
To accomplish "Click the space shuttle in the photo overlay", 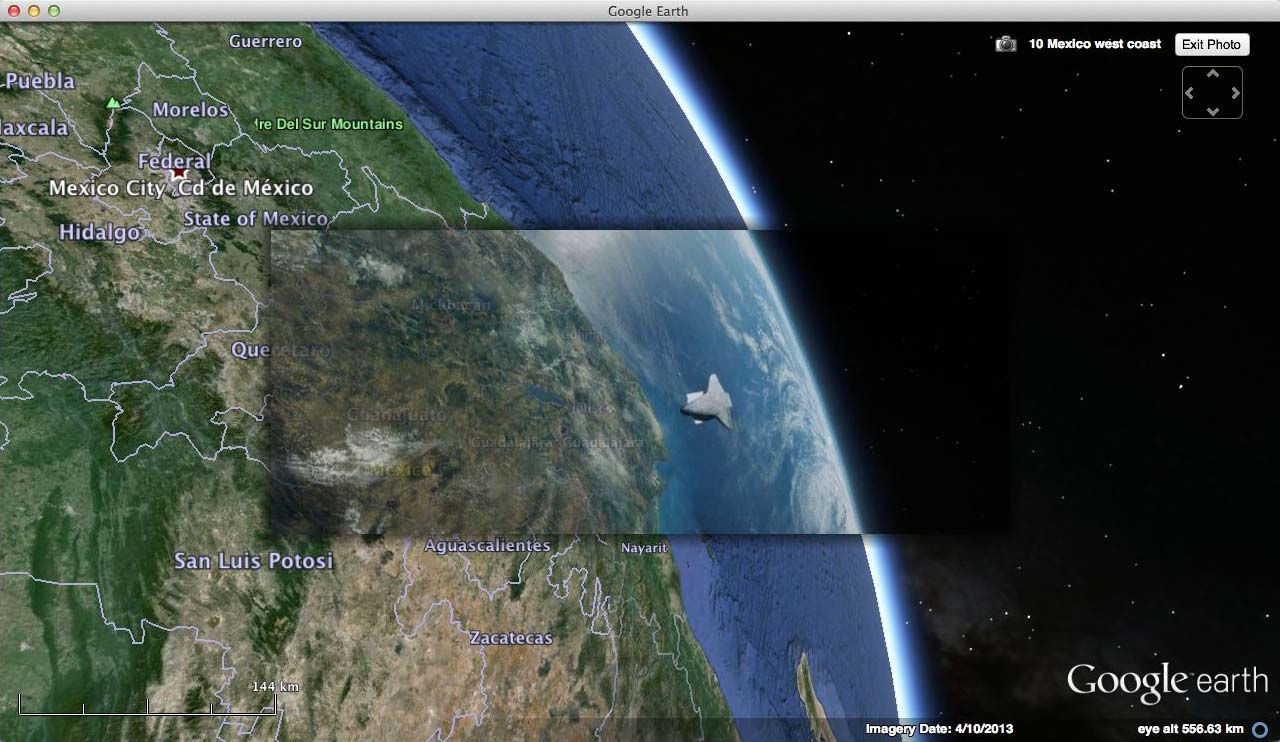I will click(x=708, y=402).
